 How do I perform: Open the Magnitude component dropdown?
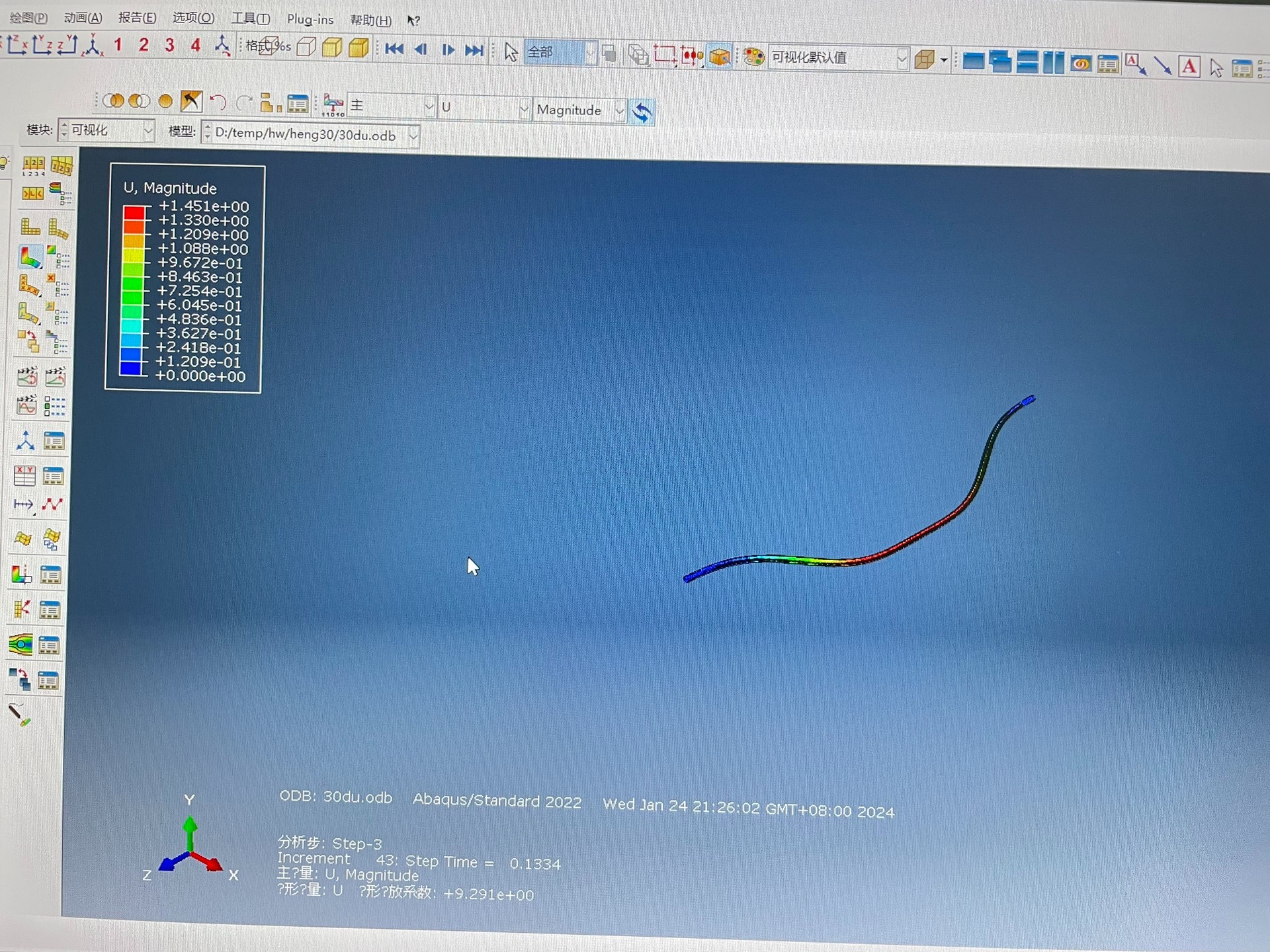point(619,110)
